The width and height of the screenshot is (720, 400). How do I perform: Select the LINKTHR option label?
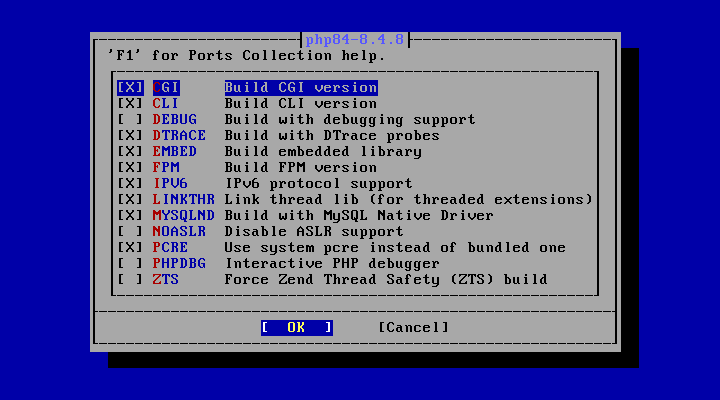184,199
